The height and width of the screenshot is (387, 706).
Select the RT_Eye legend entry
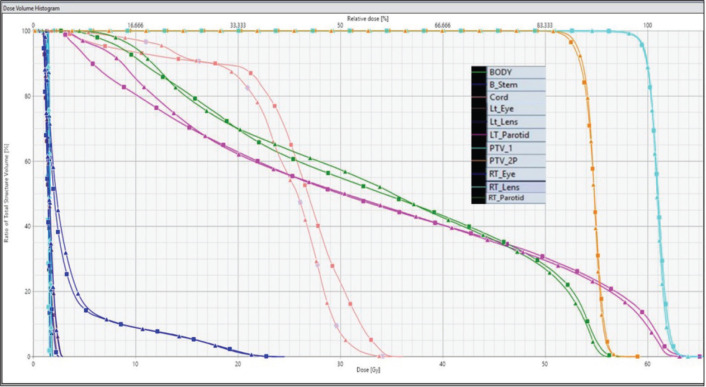click(x=516, y=174)
